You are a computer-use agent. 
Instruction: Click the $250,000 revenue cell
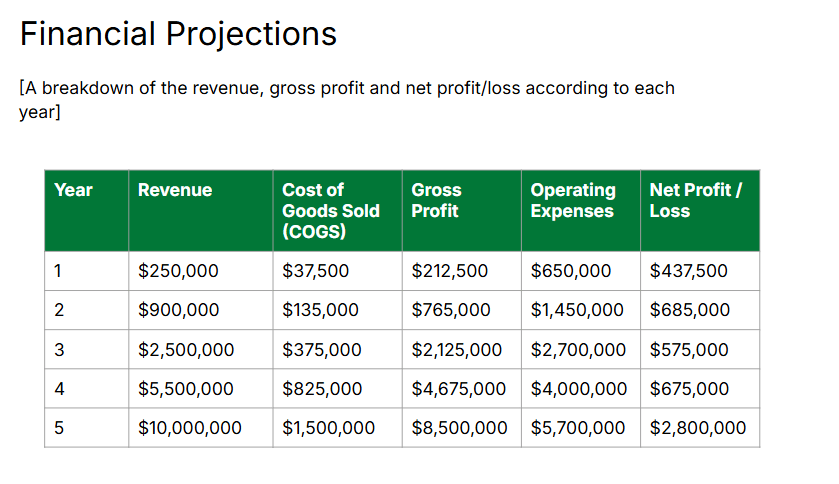tap(178, 270)
